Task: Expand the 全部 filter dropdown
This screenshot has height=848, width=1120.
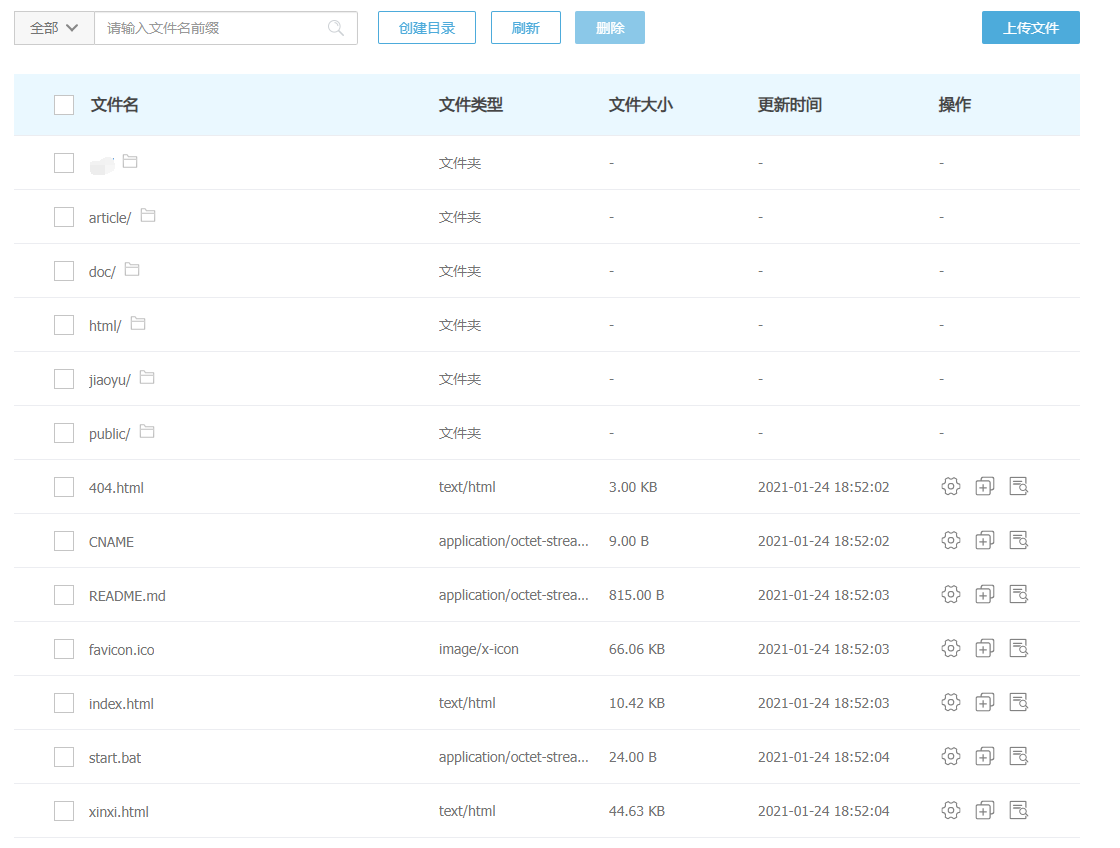Action: coord(54,28)
